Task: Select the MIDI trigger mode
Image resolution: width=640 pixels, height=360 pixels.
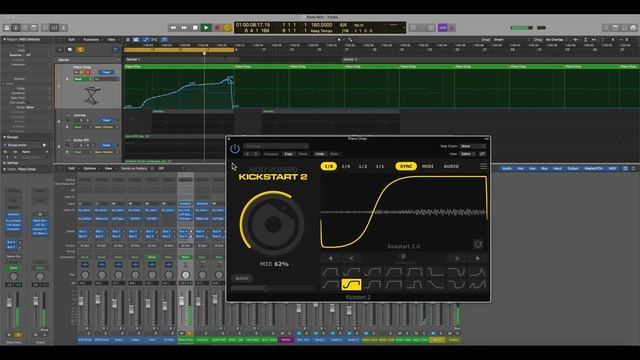Action: coord(428,166)
